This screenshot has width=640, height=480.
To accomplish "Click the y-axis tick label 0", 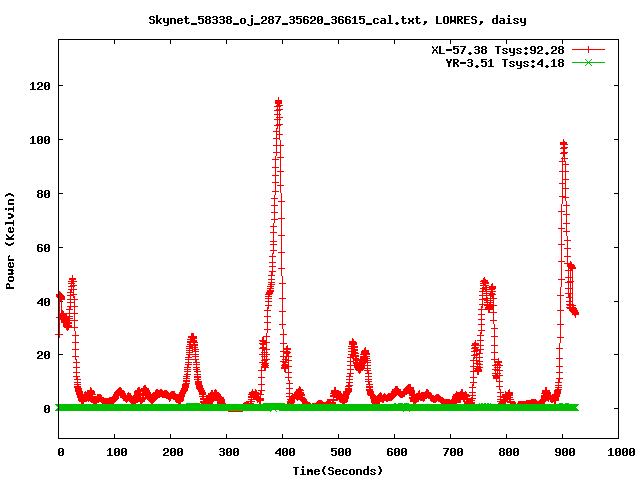I will 47,409.
